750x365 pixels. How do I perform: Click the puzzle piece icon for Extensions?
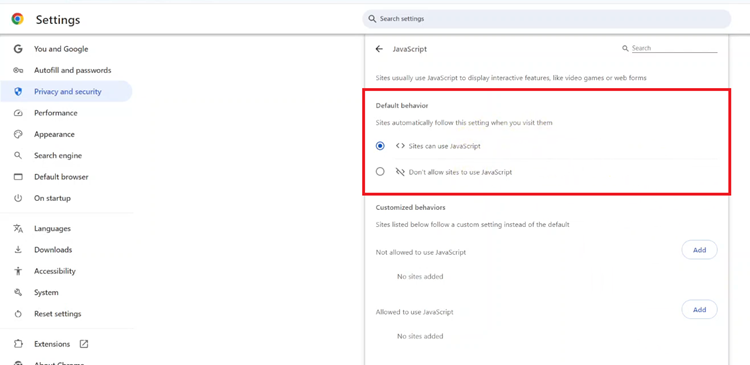tap(18, 344)
